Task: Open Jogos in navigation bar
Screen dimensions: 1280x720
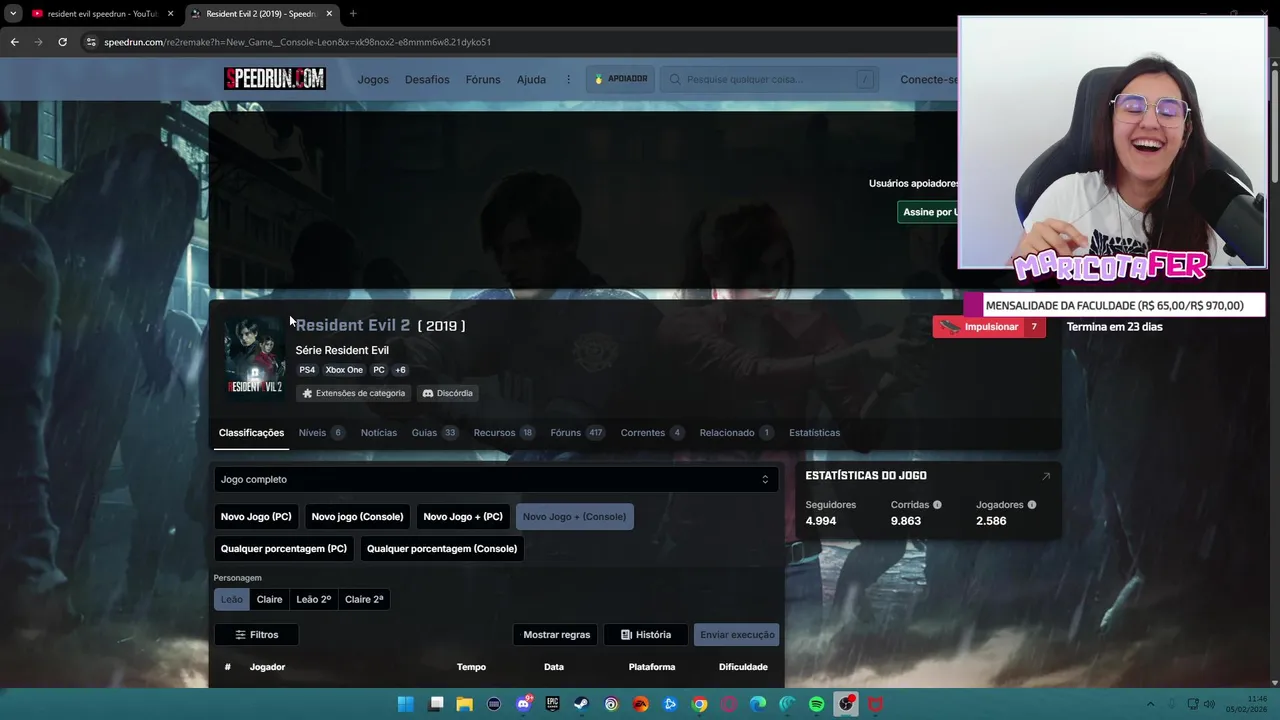Action: [x=373, y=79]
